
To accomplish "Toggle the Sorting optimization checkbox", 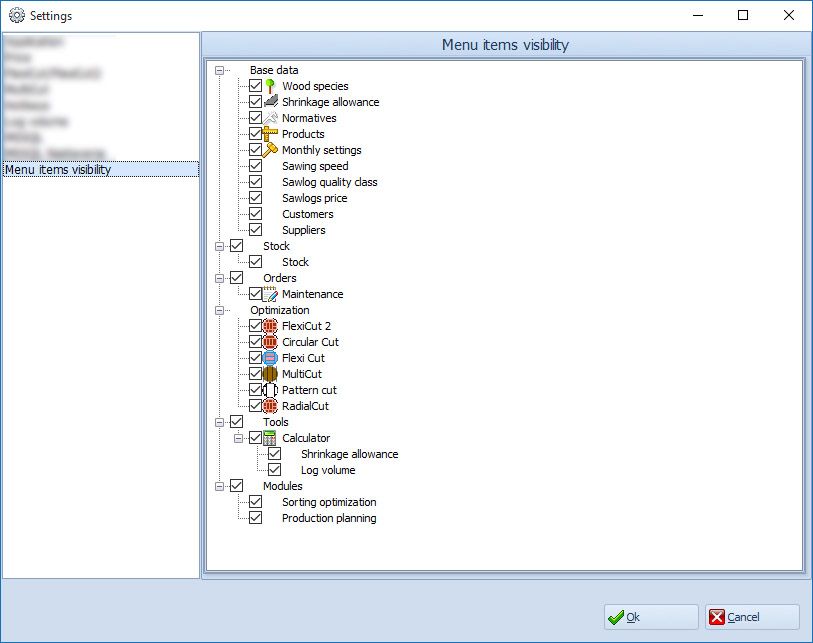I will tap(255, 502).
